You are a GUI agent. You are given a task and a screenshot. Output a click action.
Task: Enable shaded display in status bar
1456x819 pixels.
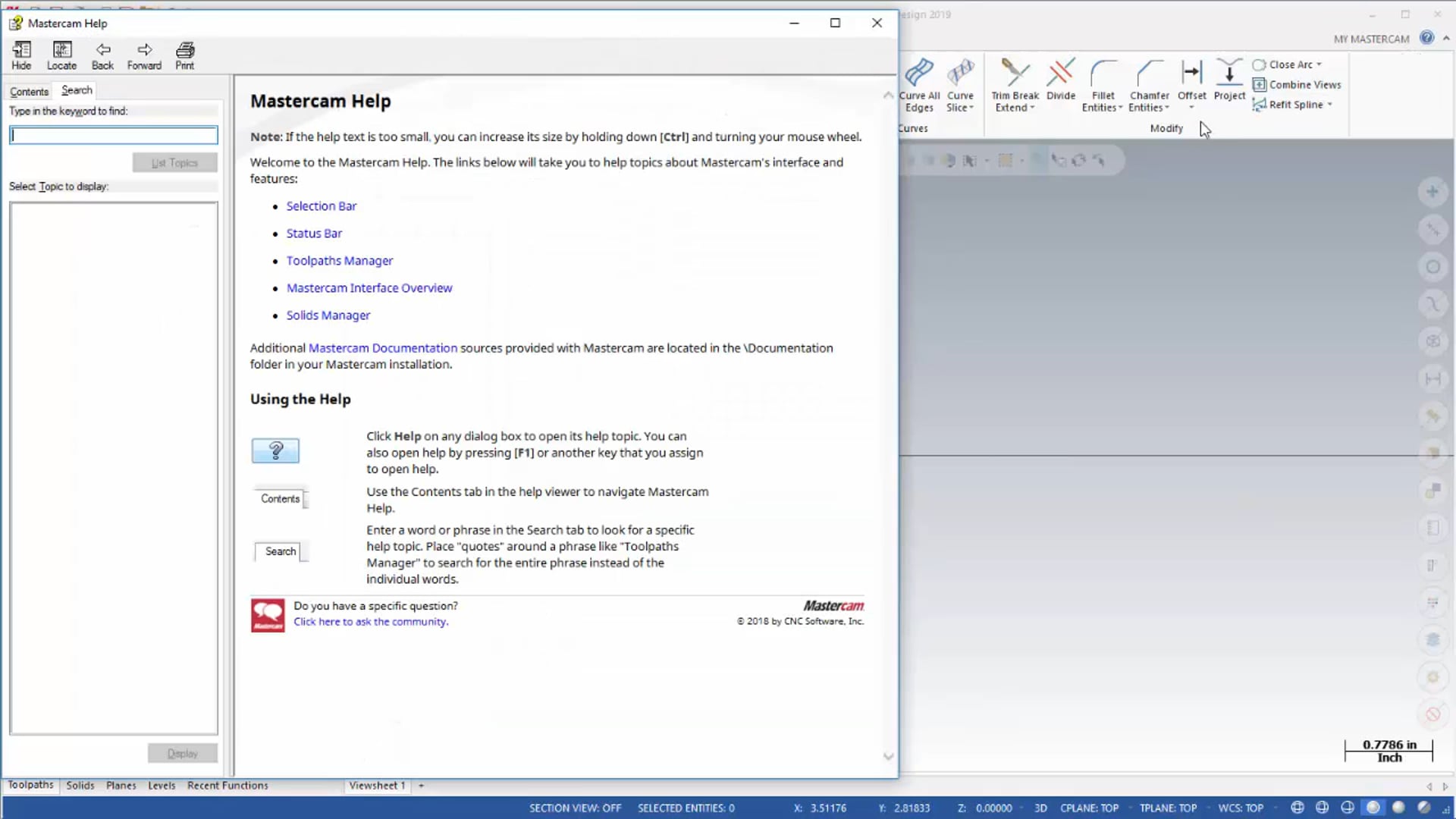(1398, 808)
